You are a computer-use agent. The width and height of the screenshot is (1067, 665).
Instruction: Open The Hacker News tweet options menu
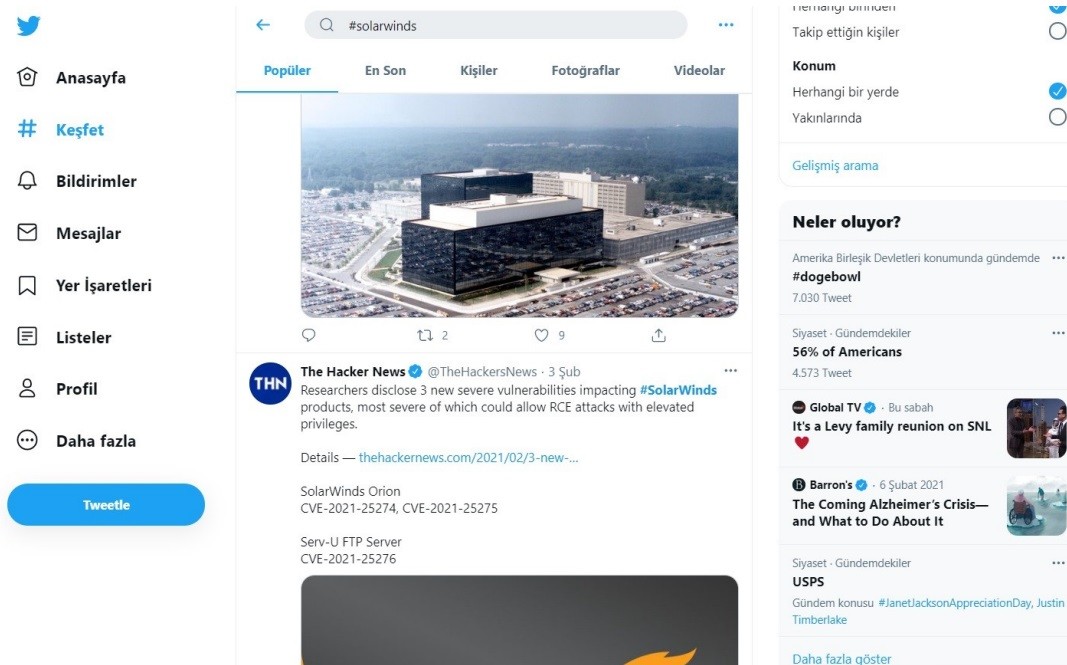point(730,371)
